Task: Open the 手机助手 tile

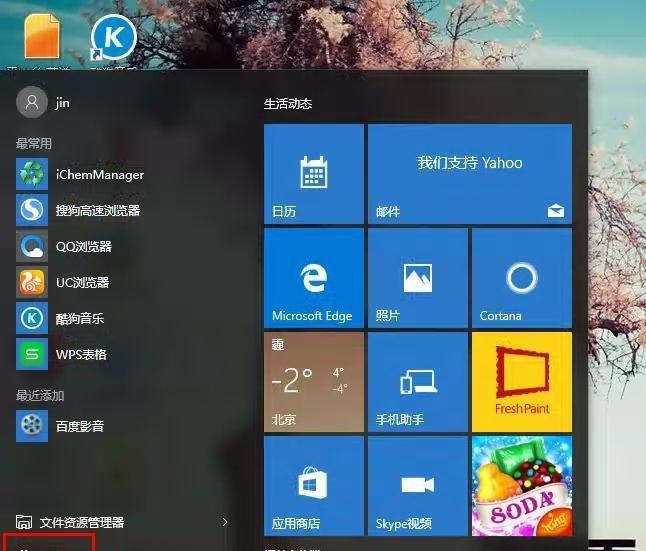Action: [418, 382]
